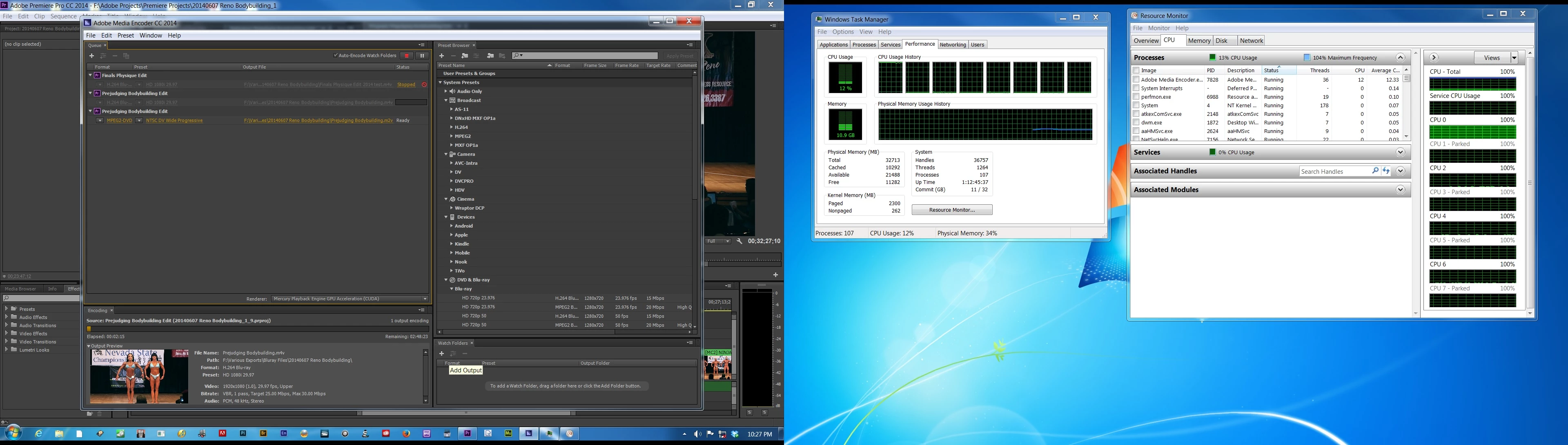
Task: Expand the Associated Modules section
Action: (1401, 190)
